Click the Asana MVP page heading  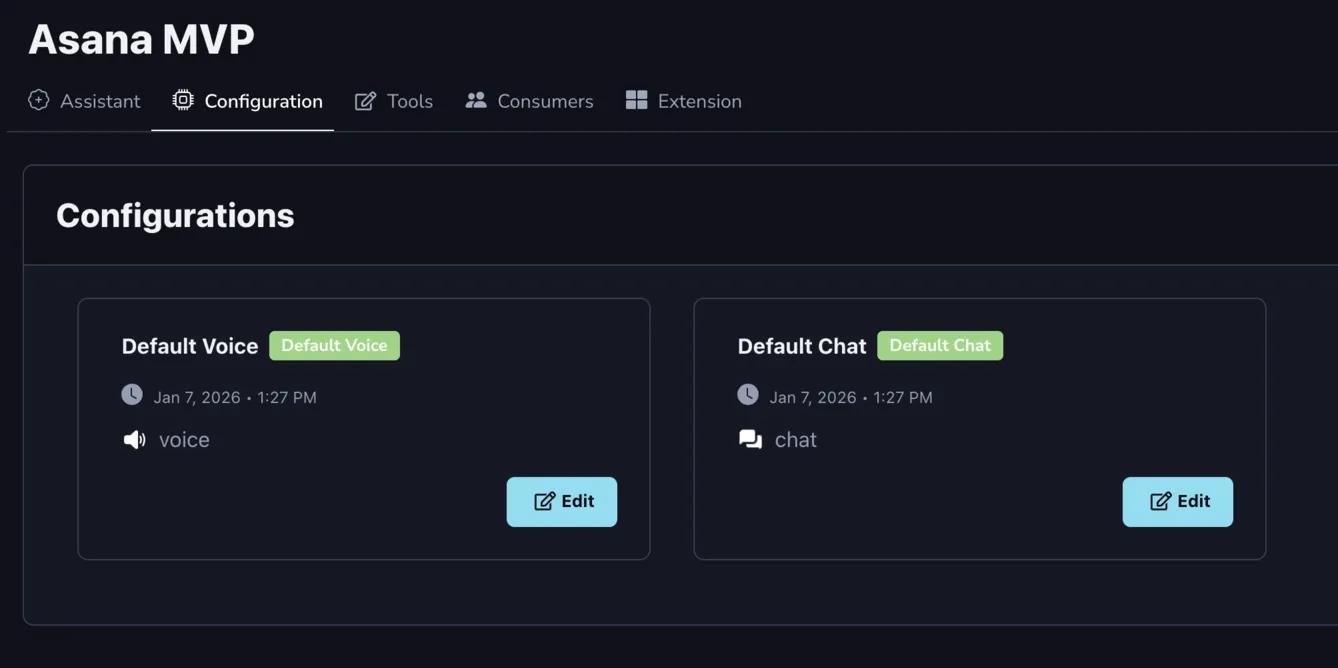pos(141,39)
